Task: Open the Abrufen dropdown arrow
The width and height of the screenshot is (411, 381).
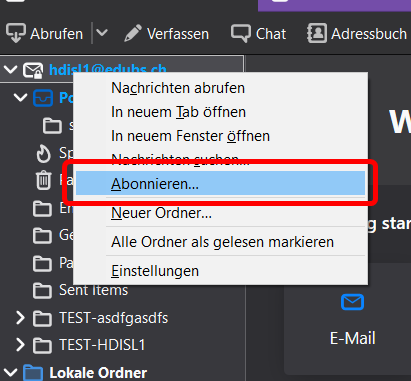Action: pyautogui.click(x=102, y=33)
